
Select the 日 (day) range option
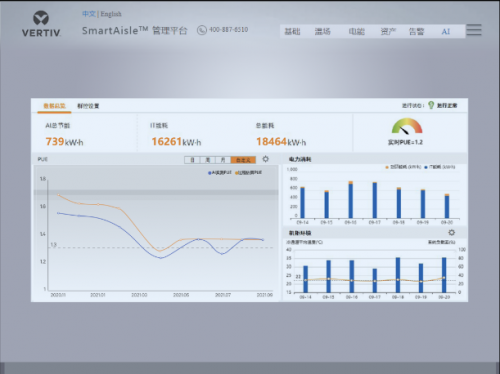[192, 160]
